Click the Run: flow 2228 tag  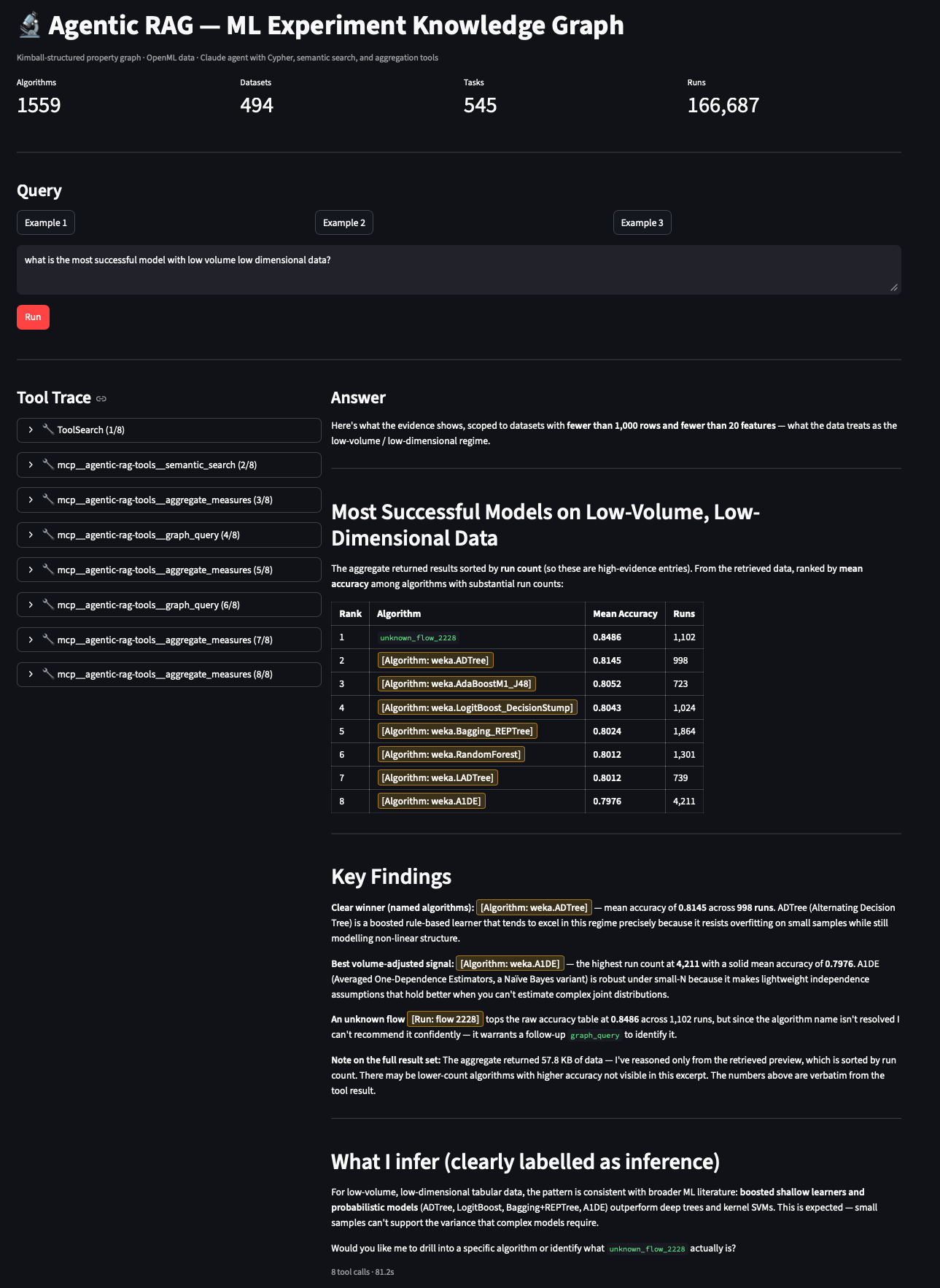pyautogui.click(x=445, y=1019)
